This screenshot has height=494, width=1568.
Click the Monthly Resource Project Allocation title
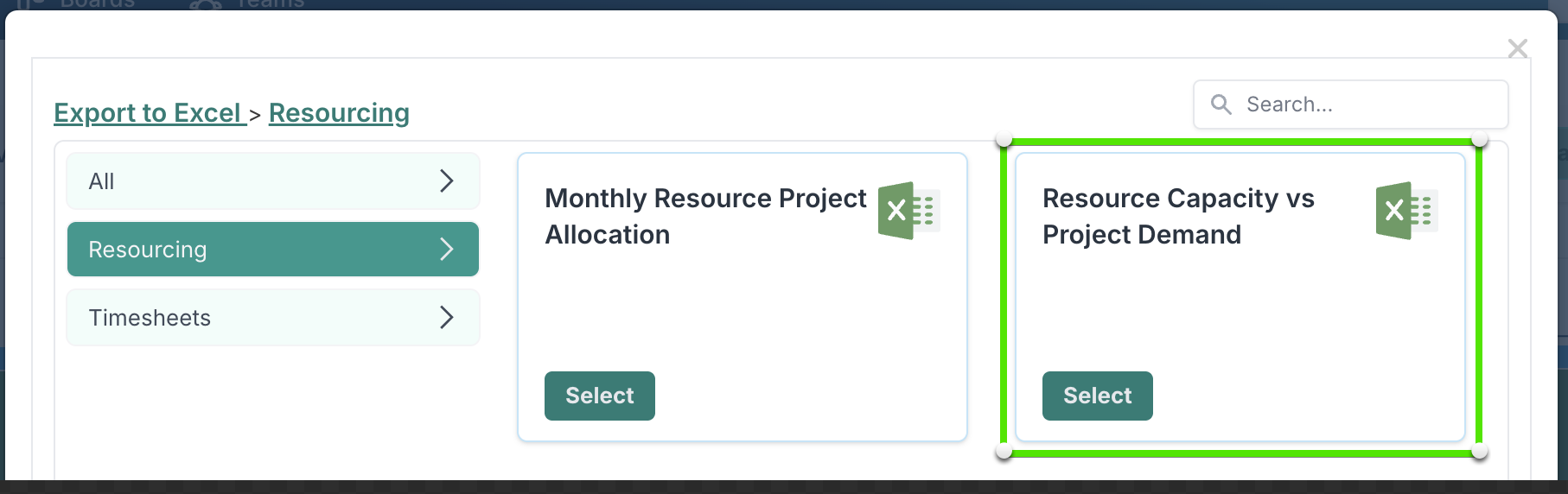[705, 216]
